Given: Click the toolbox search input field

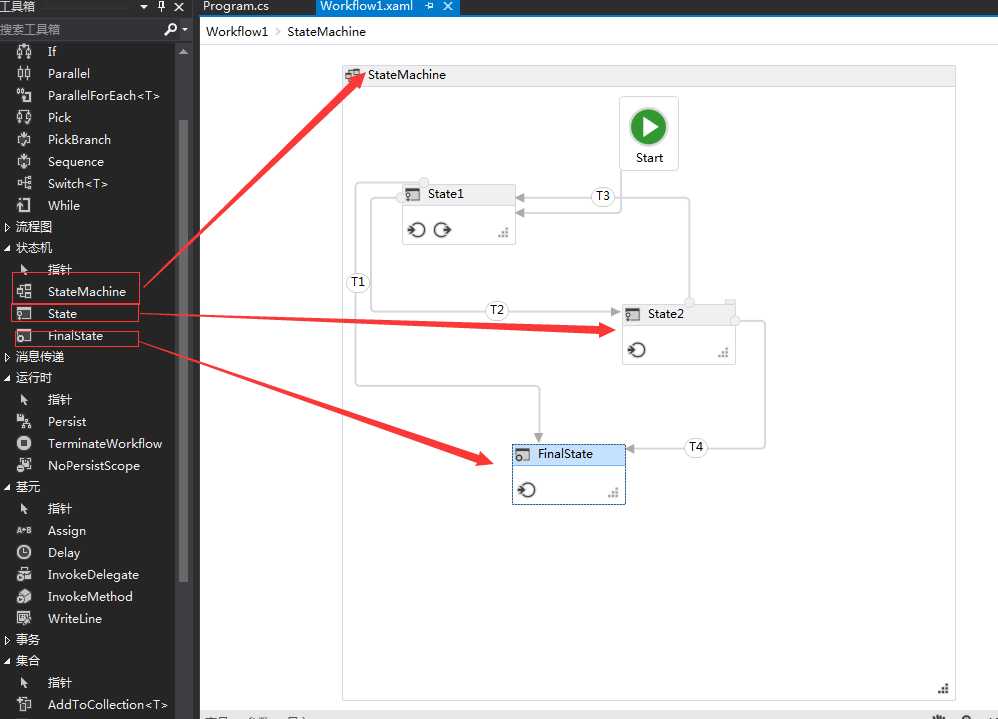Looking at the screenshot, I should pyautogui.click(x=81, y=29).
